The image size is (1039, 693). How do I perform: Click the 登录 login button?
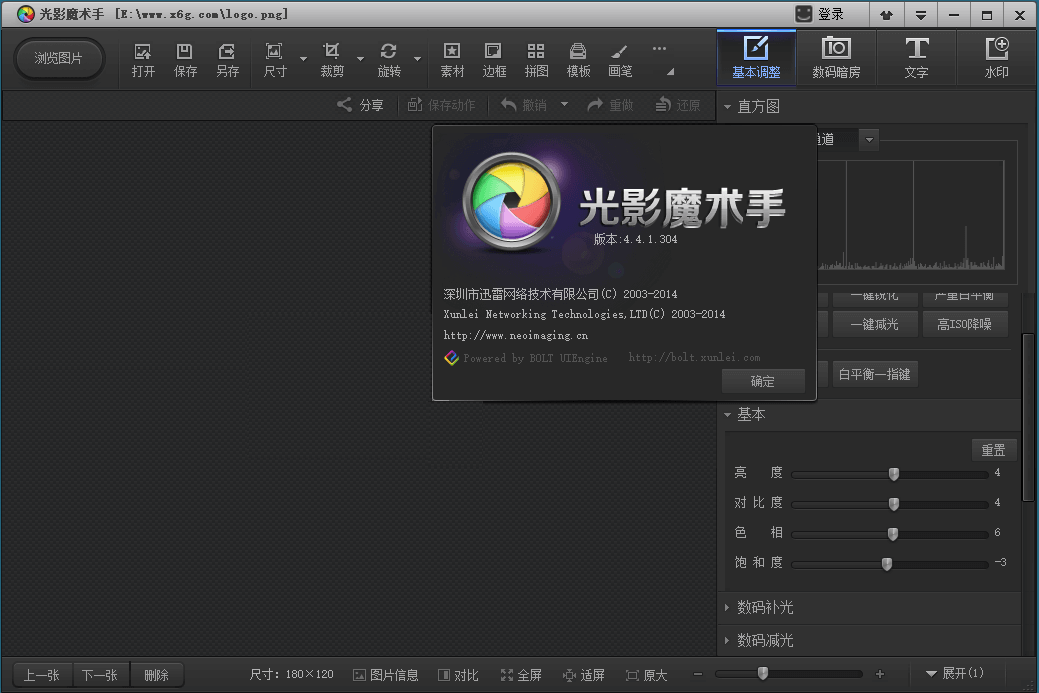pos(820,14)
